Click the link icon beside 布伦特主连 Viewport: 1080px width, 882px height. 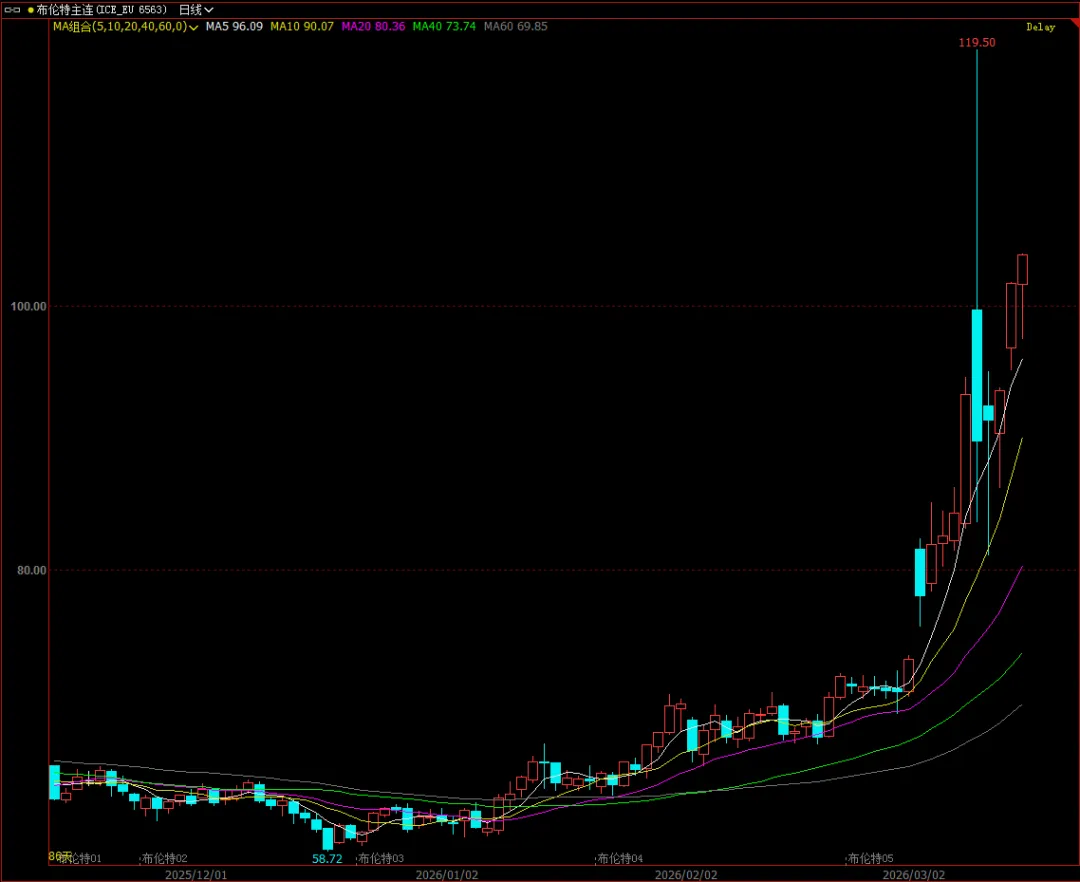tap(12, 10)
